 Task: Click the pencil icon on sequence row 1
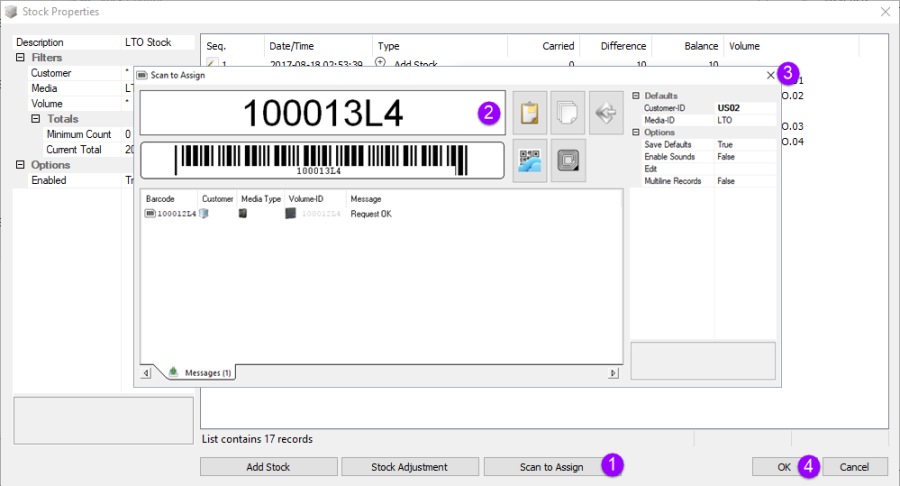[x=212, y=63]
